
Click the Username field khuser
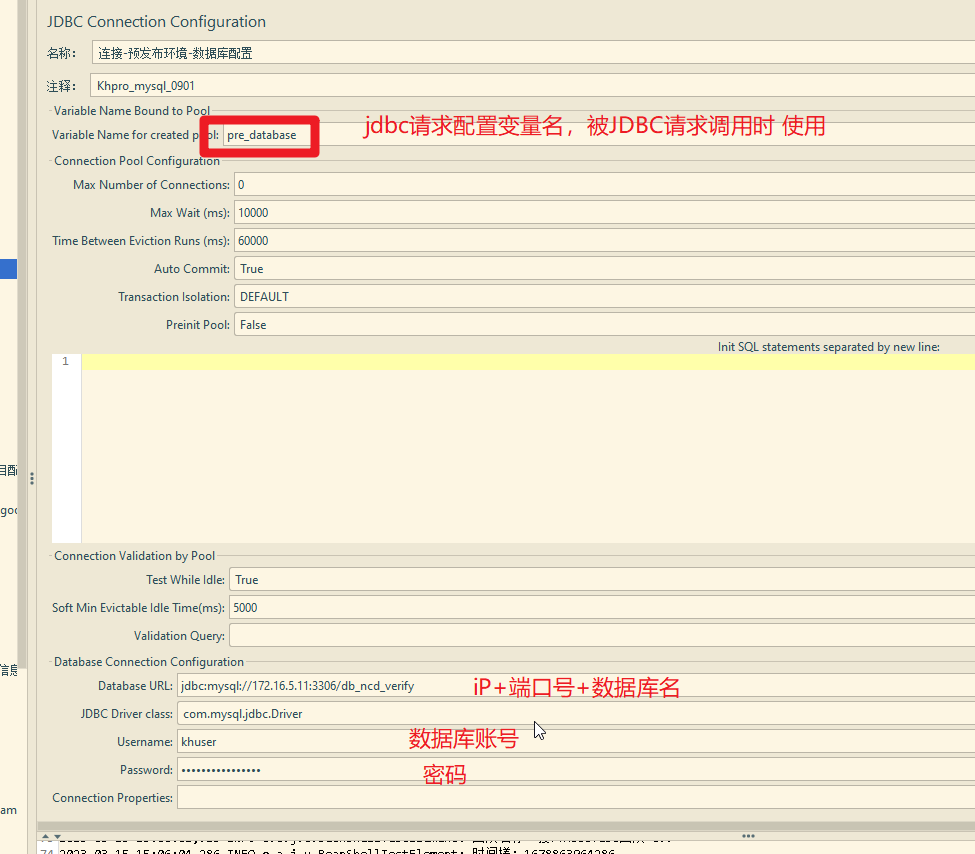tap(576, 741)
